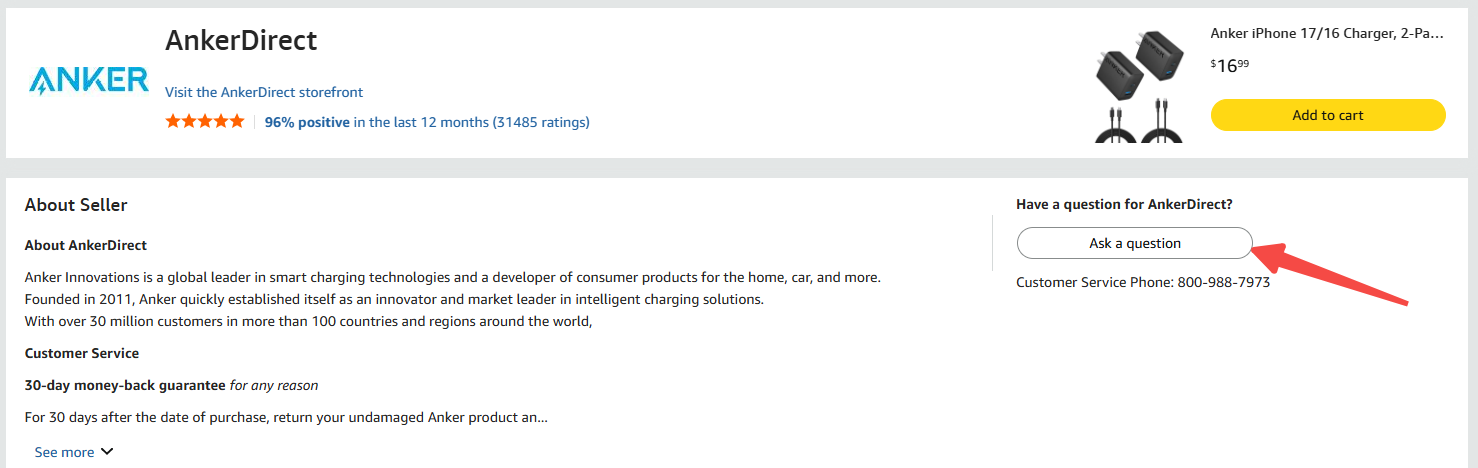Click the About Seller section heading
The image size is (1478, 468).
click(76, 205)
